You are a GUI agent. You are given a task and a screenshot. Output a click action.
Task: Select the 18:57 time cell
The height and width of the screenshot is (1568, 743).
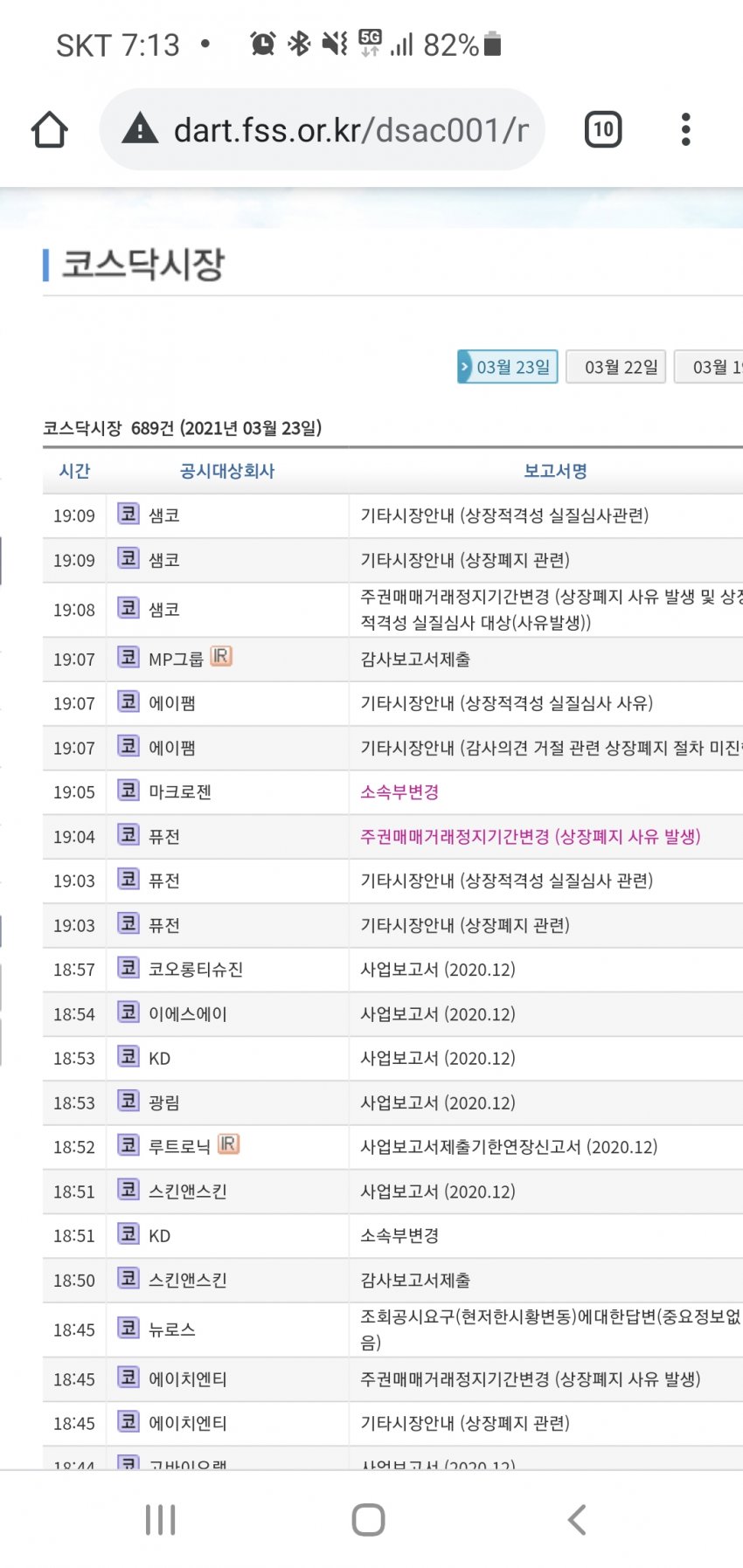point(74,970)
